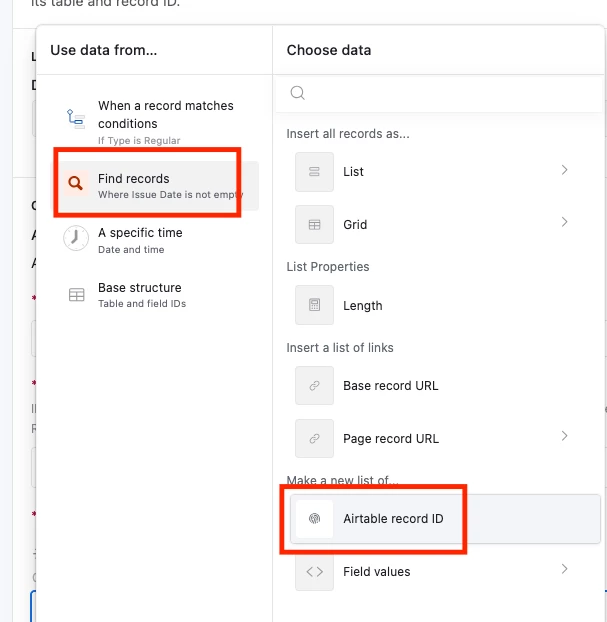
Task: Click the List icon tile
Action: click(x=314, y=172)
